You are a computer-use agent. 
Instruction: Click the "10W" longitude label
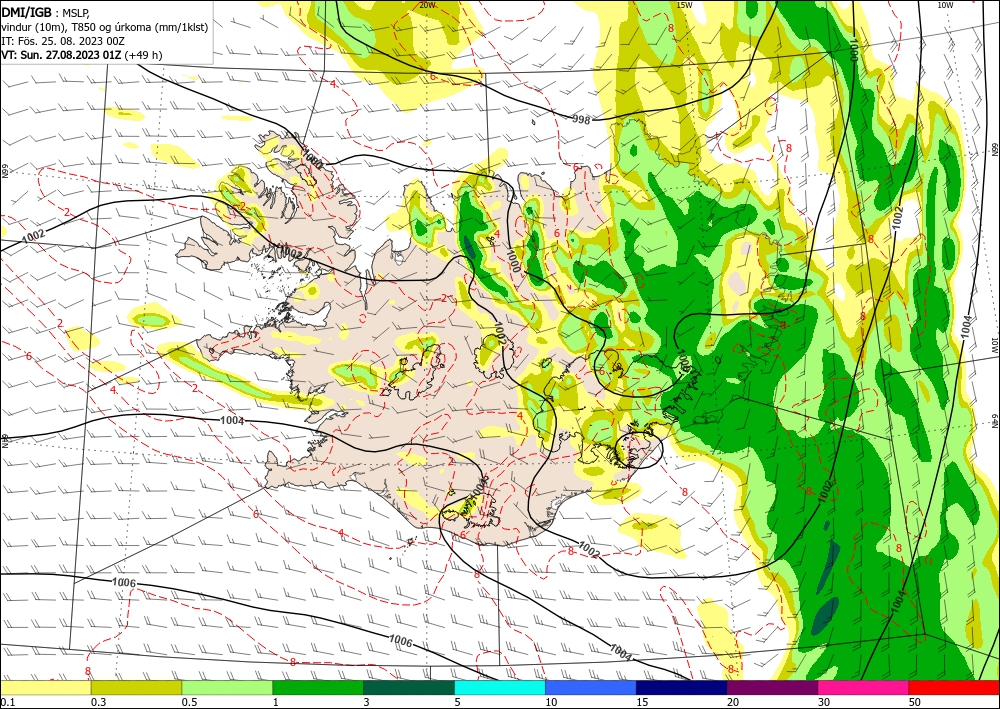pyautogui.click(x=945, y=5)
